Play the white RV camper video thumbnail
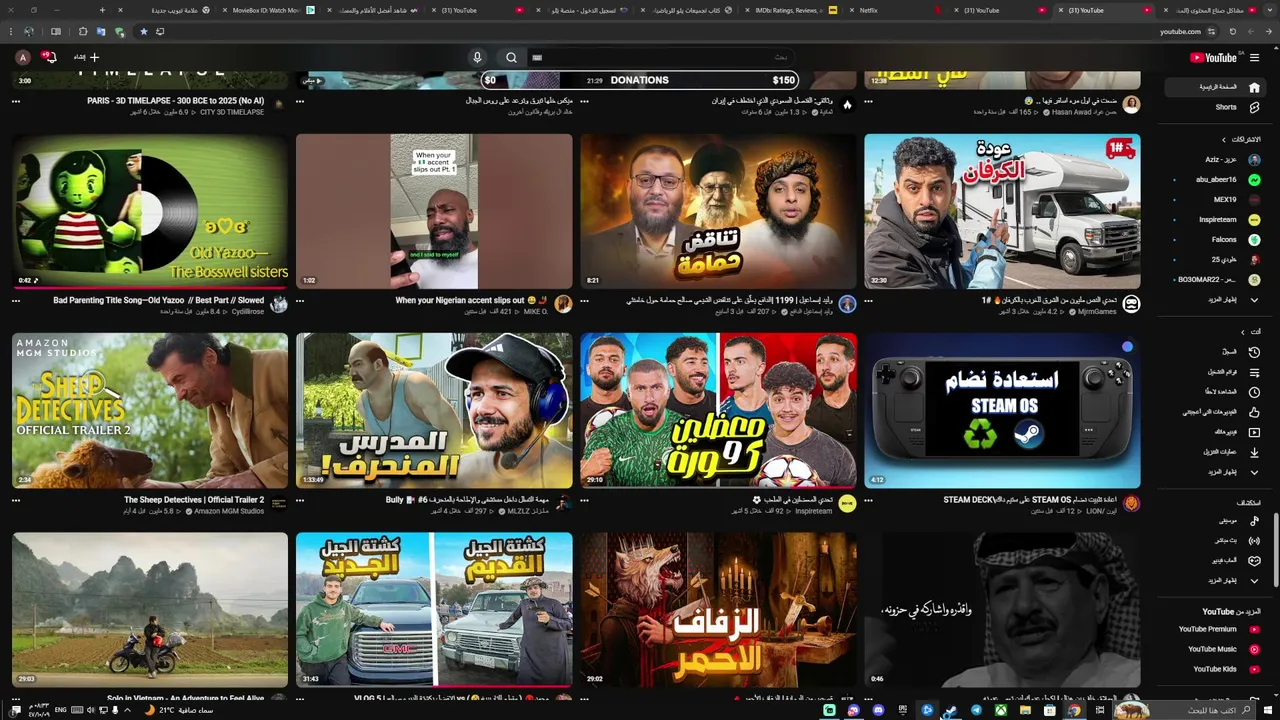Image resolution: width=1280 pixels, height=720 pixels. pos(1002,211)
